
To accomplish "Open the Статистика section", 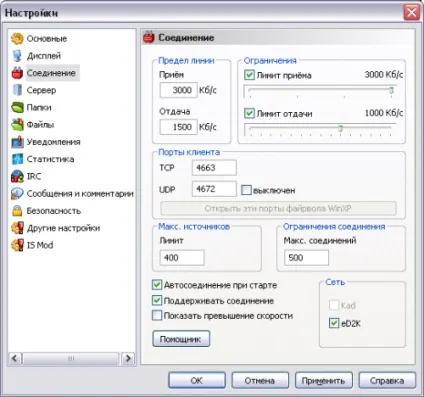I will (x=50, y=159).
